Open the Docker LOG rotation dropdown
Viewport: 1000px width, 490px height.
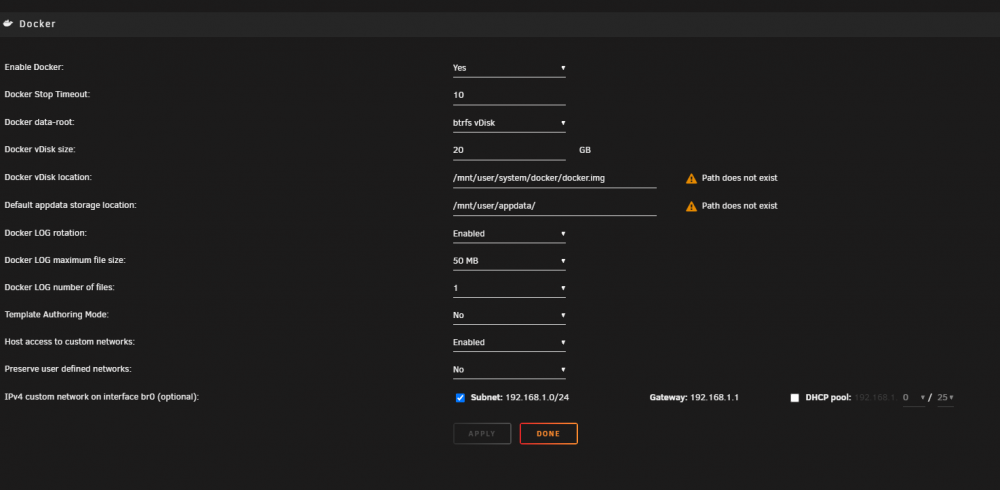[x=509, y=234]
